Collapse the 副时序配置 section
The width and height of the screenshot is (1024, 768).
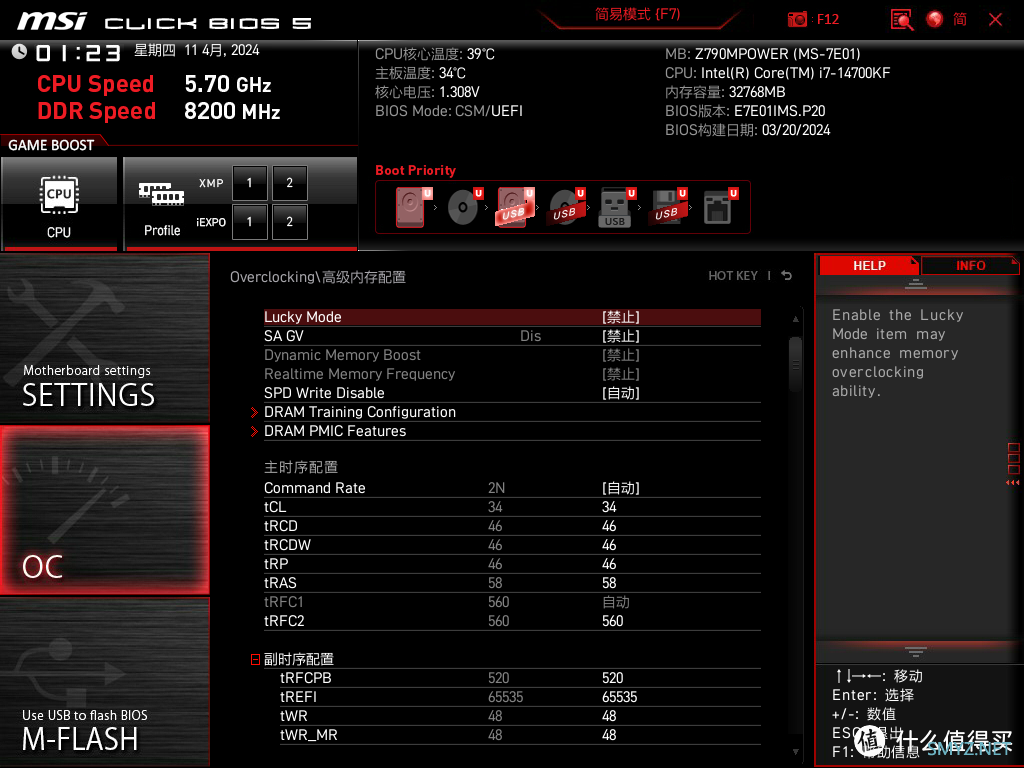coord(255,660)
